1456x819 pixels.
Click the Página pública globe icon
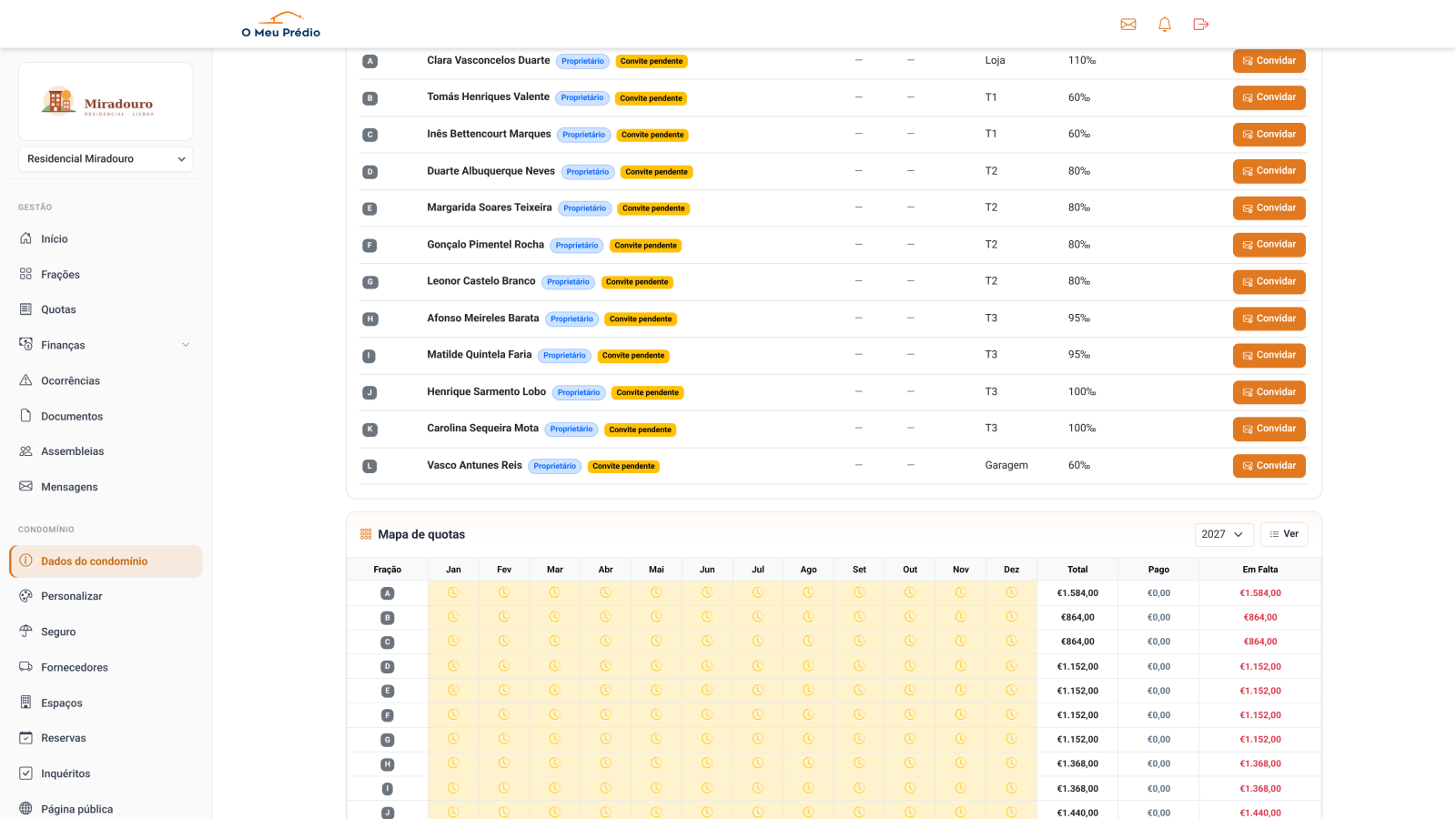(x=26, y=809)
